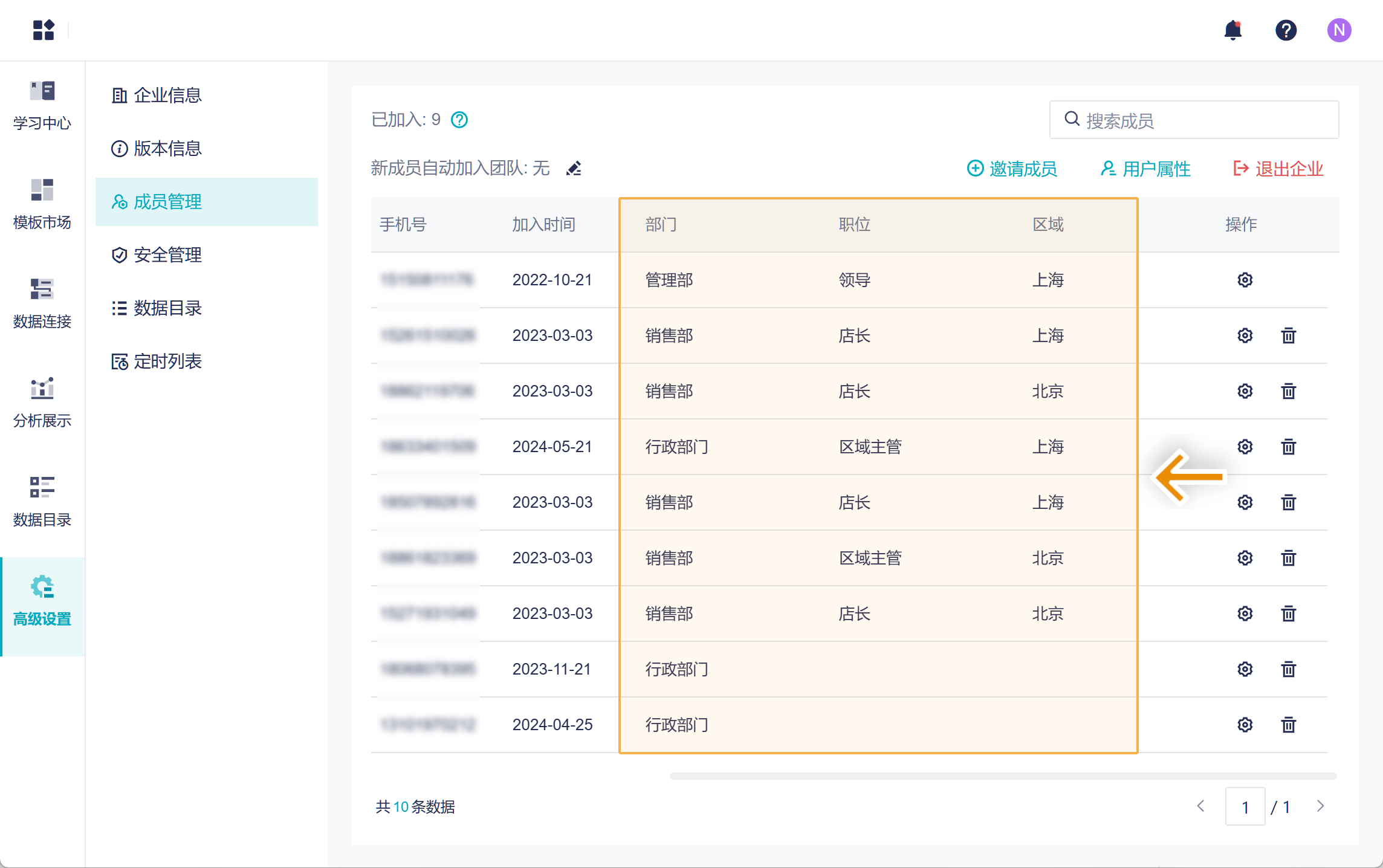Click 邀请成员 button
This screenshot has height=868, width=1383.
click(1012, 169)
